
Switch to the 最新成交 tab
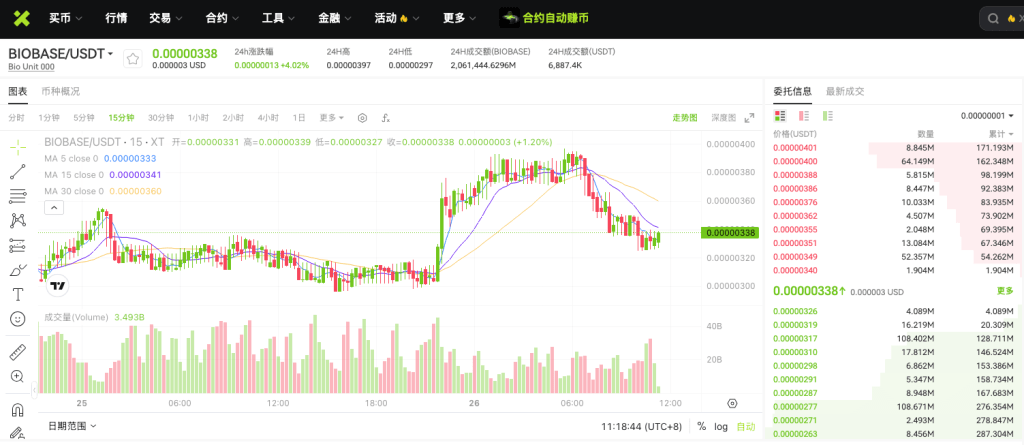845,91
